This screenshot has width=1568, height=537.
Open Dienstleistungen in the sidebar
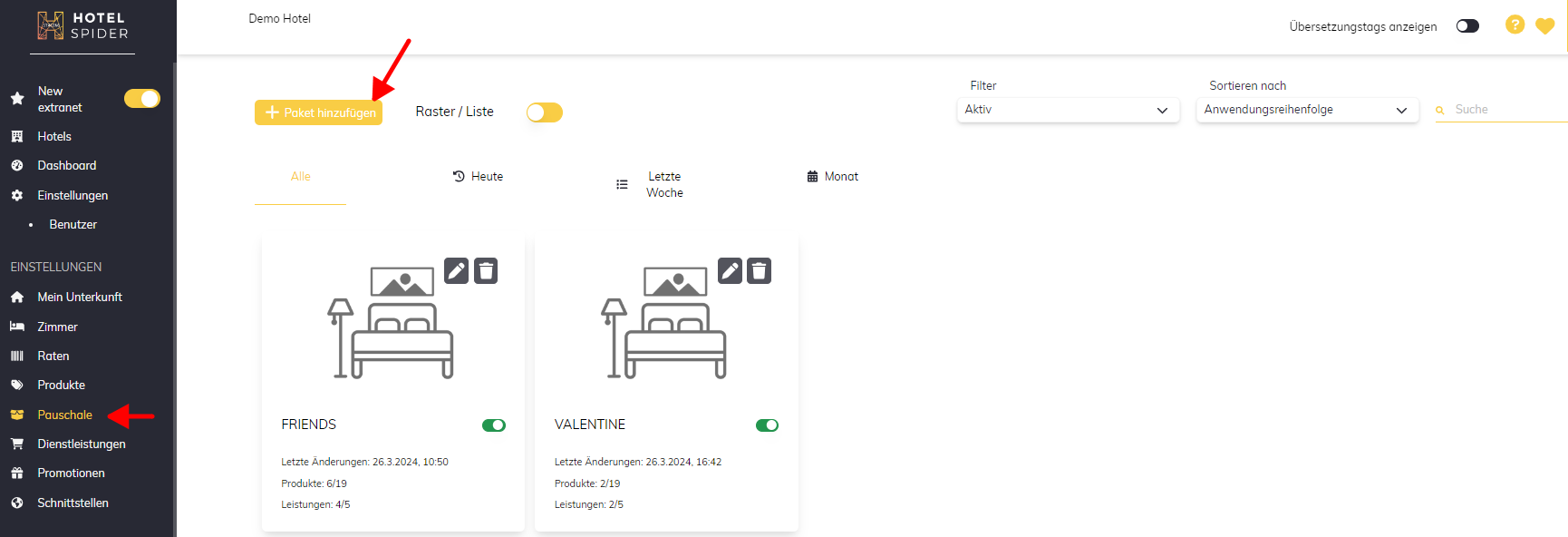coord(82,444)
